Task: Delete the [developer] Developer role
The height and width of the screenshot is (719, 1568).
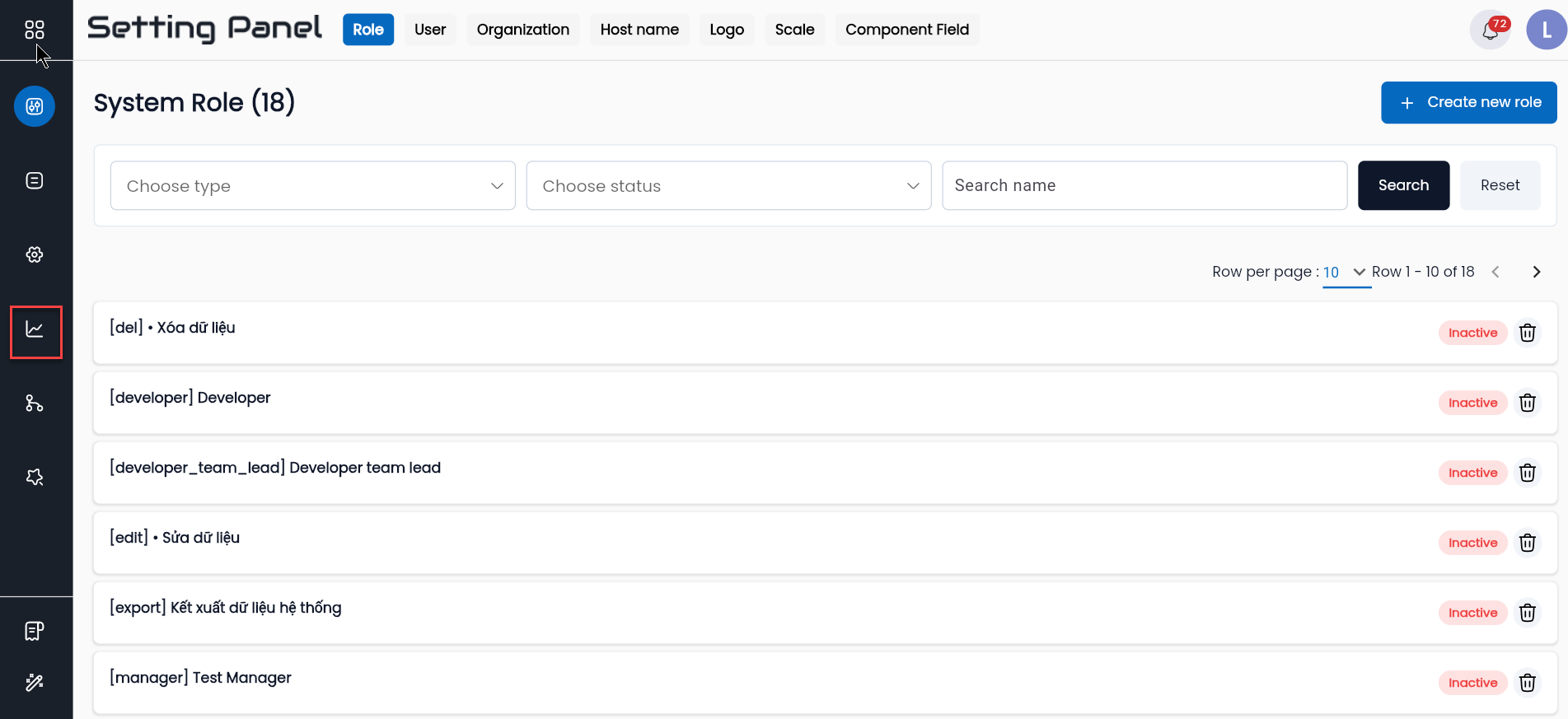Action: (1528, 403)
